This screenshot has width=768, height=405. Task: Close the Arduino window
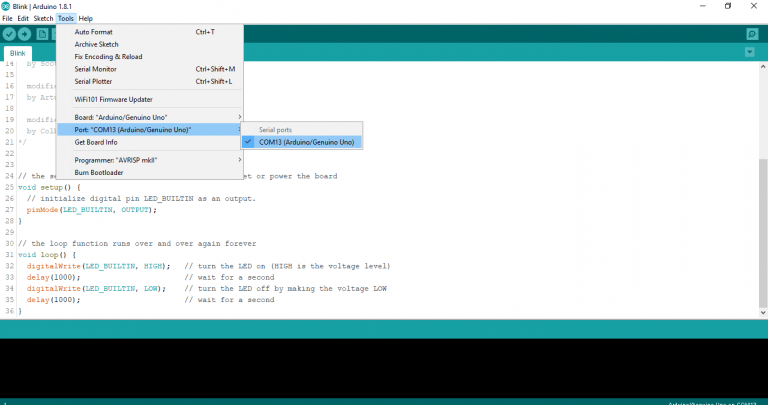tap(754, 6)
